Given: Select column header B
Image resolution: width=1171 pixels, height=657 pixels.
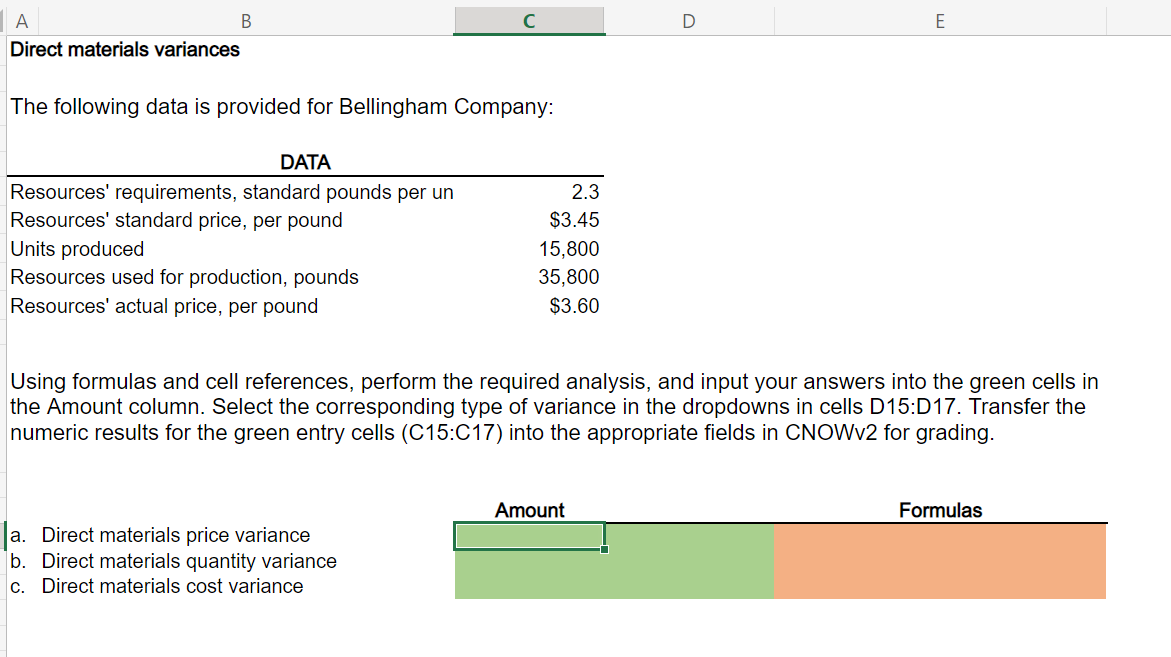Looking at the screenshot, I should (x=245, y=20).
